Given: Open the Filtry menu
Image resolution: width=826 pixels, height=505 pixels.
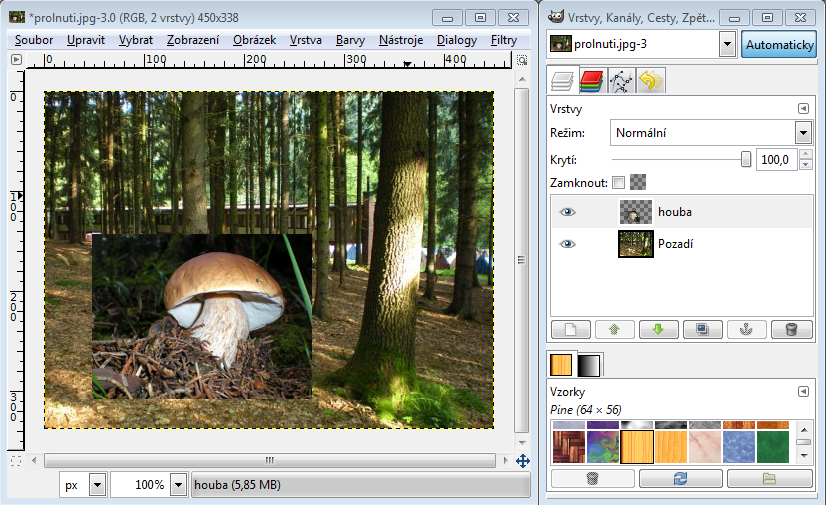Looking at the screenshot, I should (504, 40).
